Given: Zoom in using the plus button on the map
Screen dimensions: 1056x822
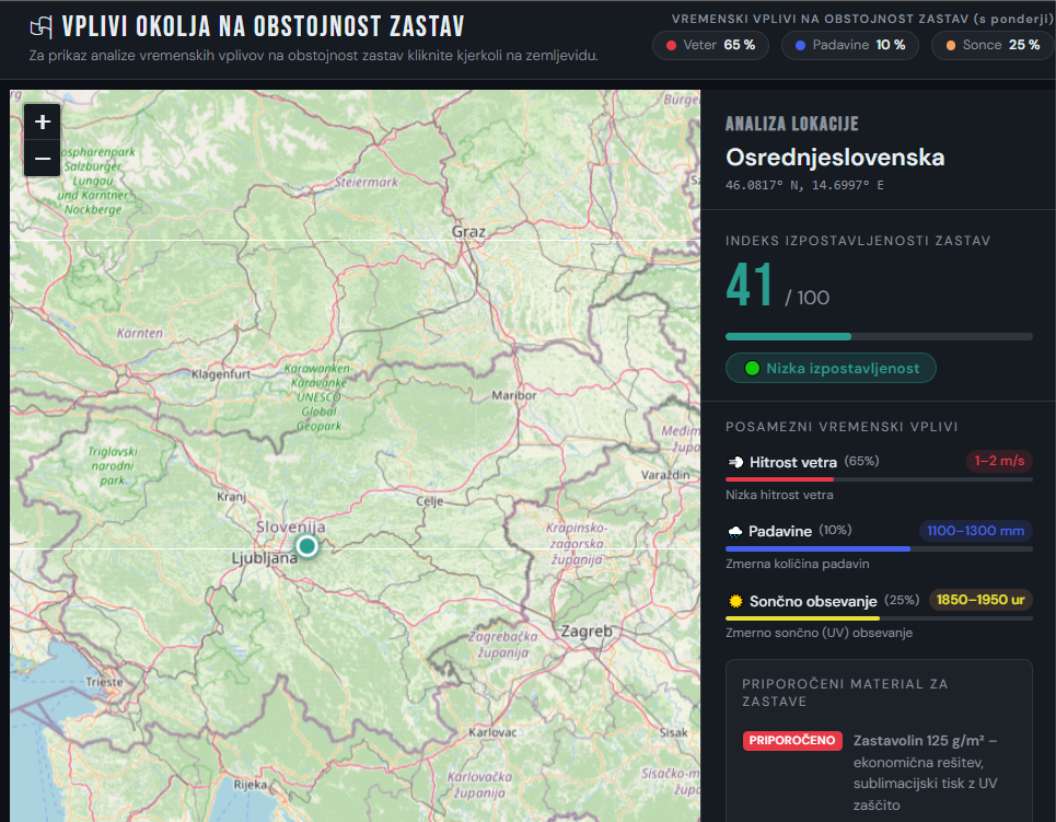Looking at the screenshot, I should coord(41,121).
